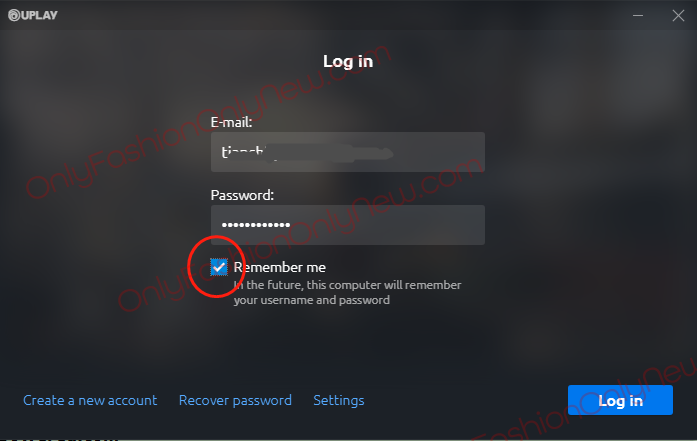Viewport: 697px width, 441px height.
Task: Focus the E-mail input field
Action: pyautogui.click(x=348, y=152)
